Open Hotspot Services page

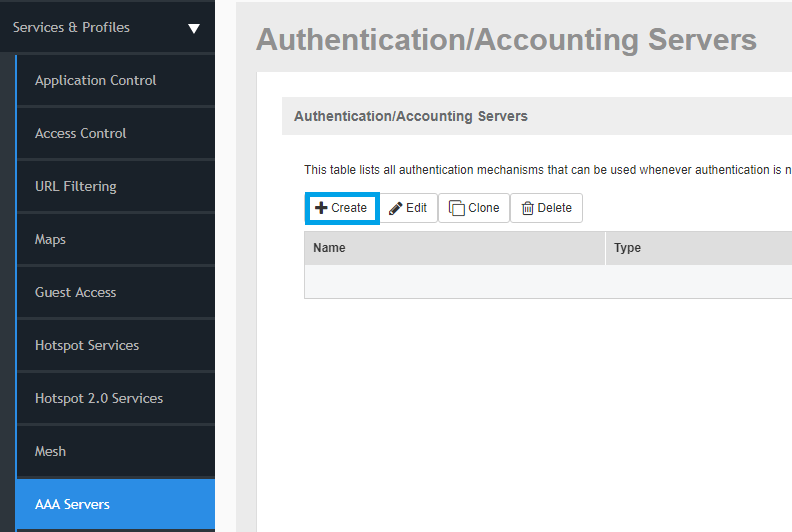[x=87, y=346]
